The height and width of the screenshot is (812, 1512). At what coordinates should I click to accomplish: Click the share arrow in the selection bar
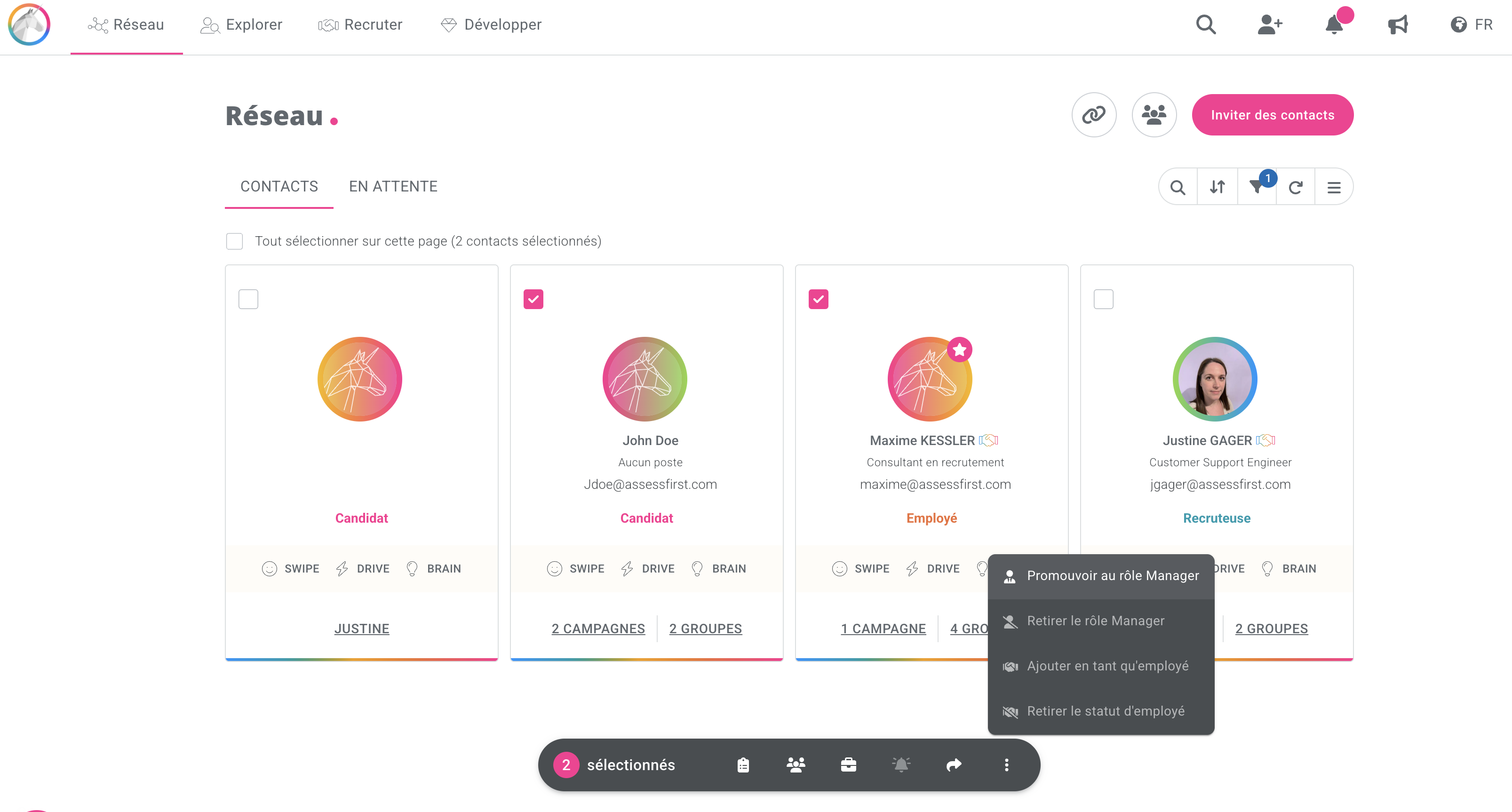tap(954, 764)
